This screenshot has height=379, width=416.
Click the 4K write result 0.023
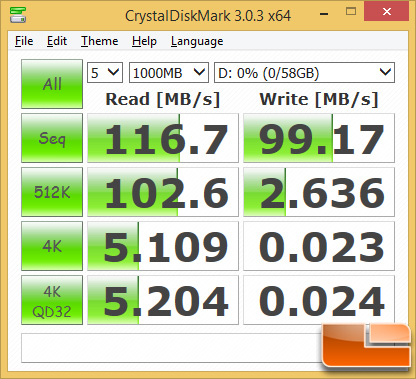click(x=319, y=246)
